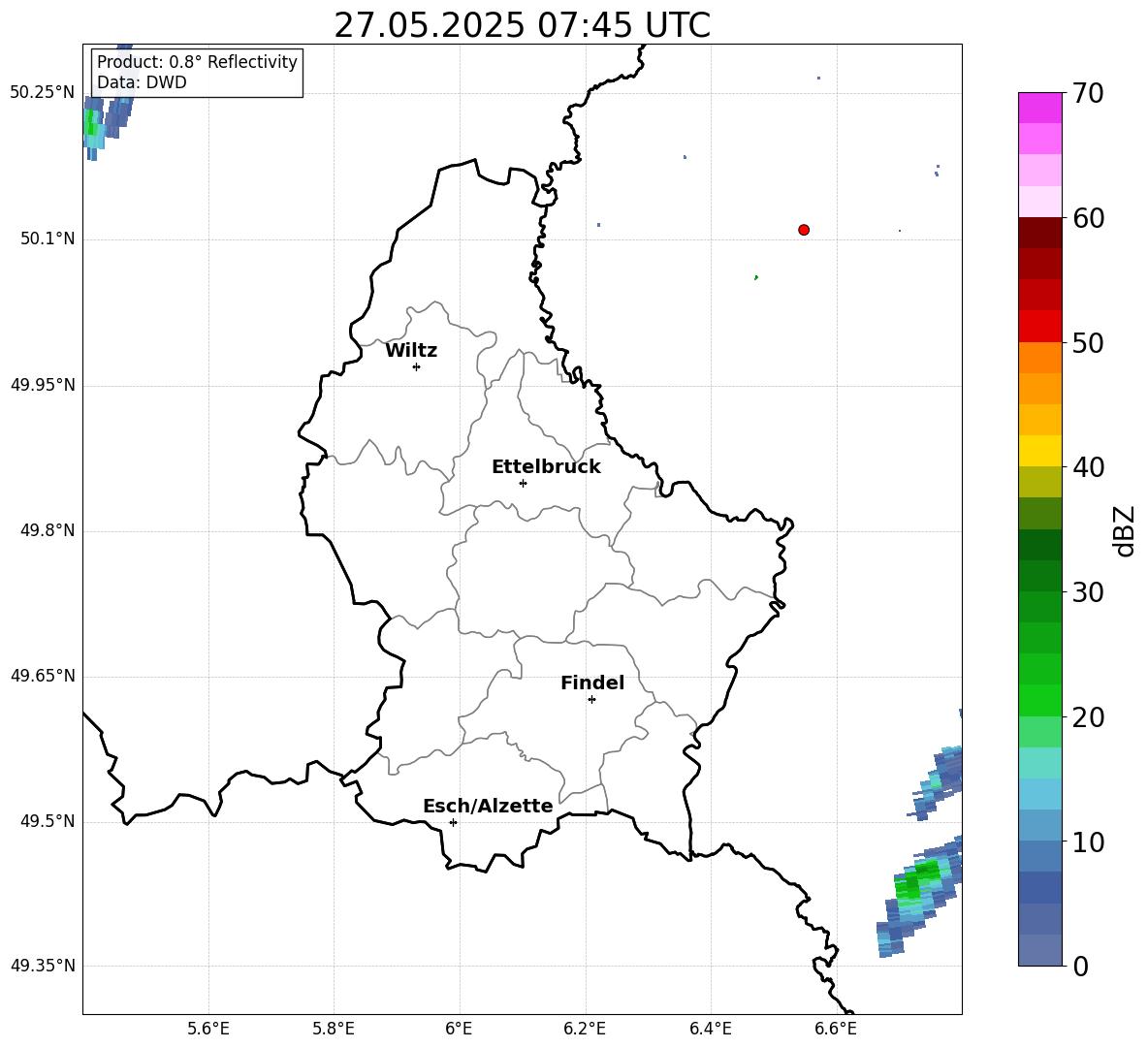
Task: Click the small green echo speck below red dot
Action: [x=756, y=277]
